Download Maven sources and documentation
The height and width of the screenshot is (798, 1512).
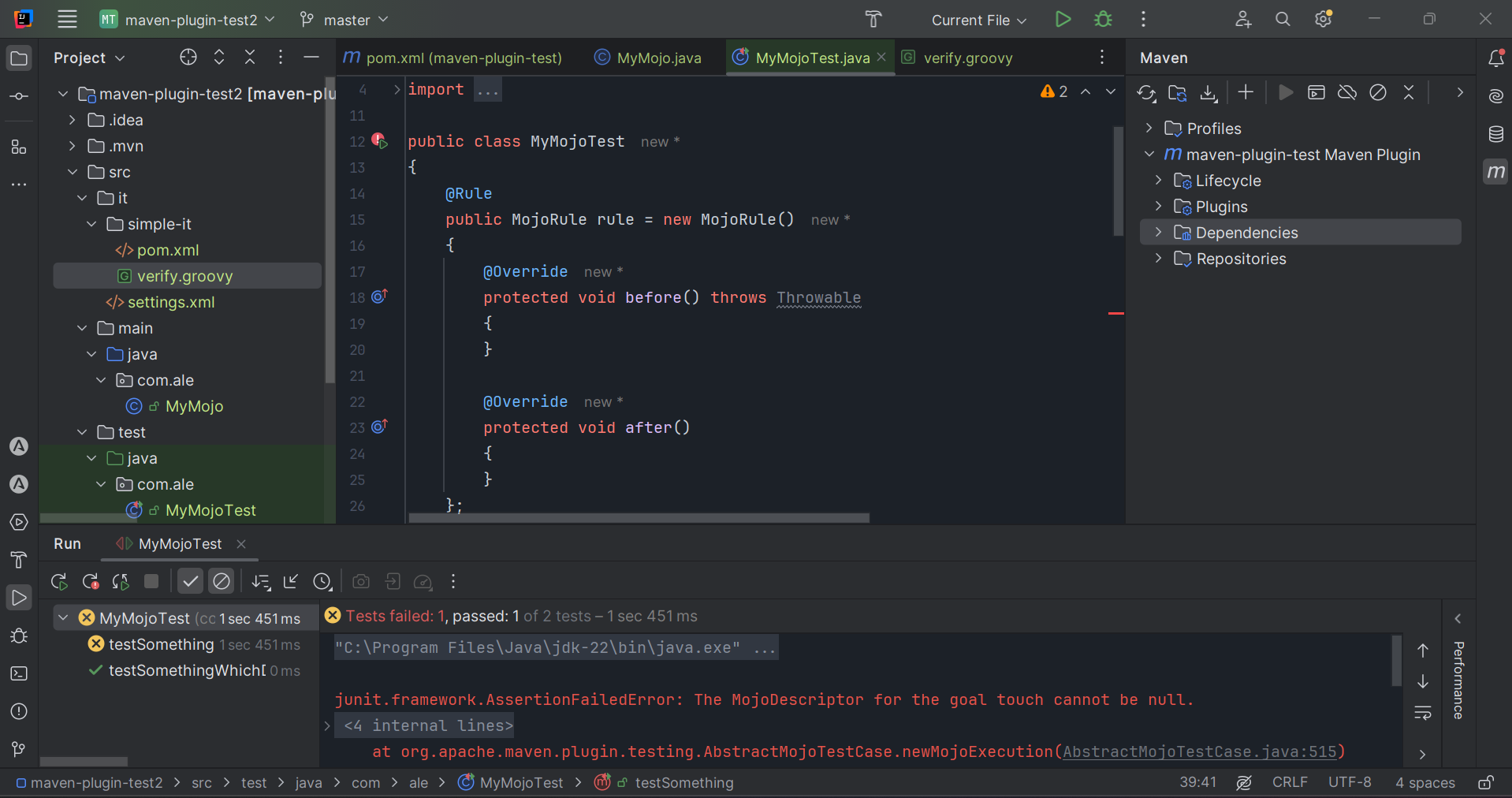(x=1208, y=93)
